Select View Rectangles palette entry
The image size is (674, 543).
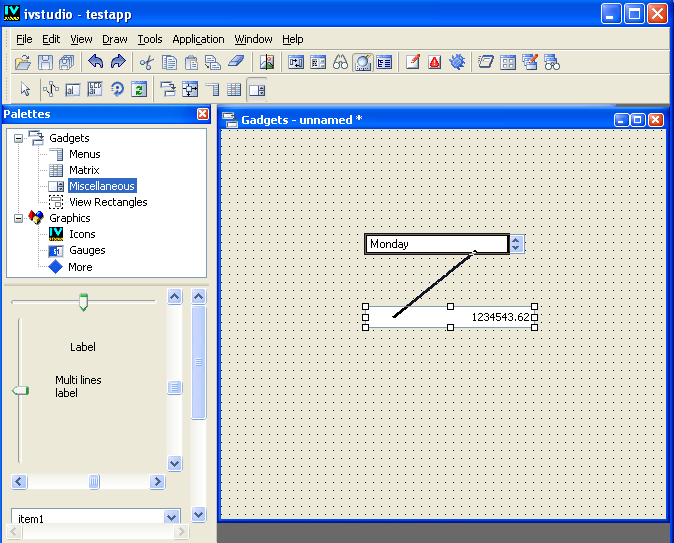tap(107, 202)
